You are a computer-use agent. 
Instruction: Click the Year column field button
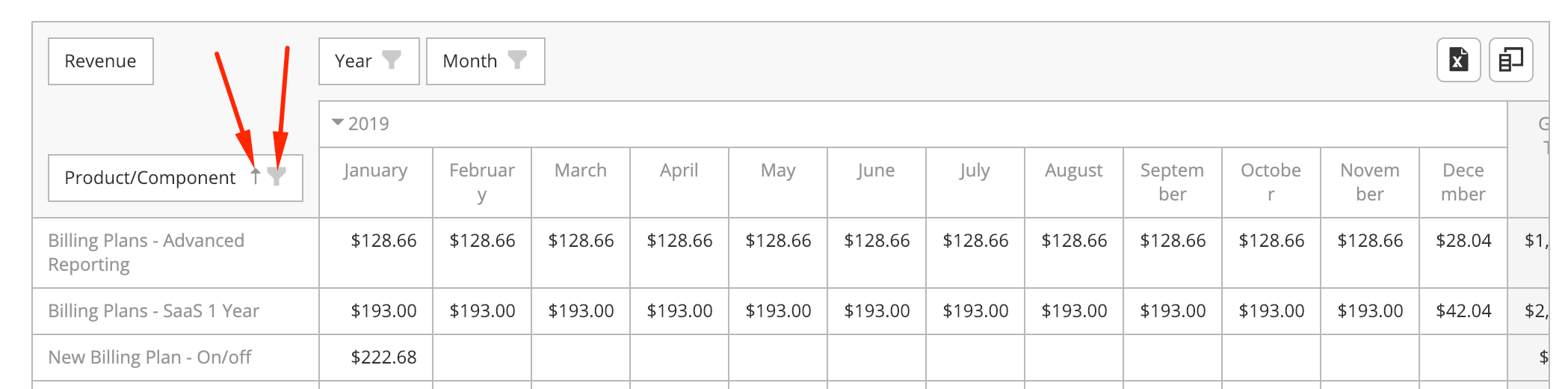369,61
